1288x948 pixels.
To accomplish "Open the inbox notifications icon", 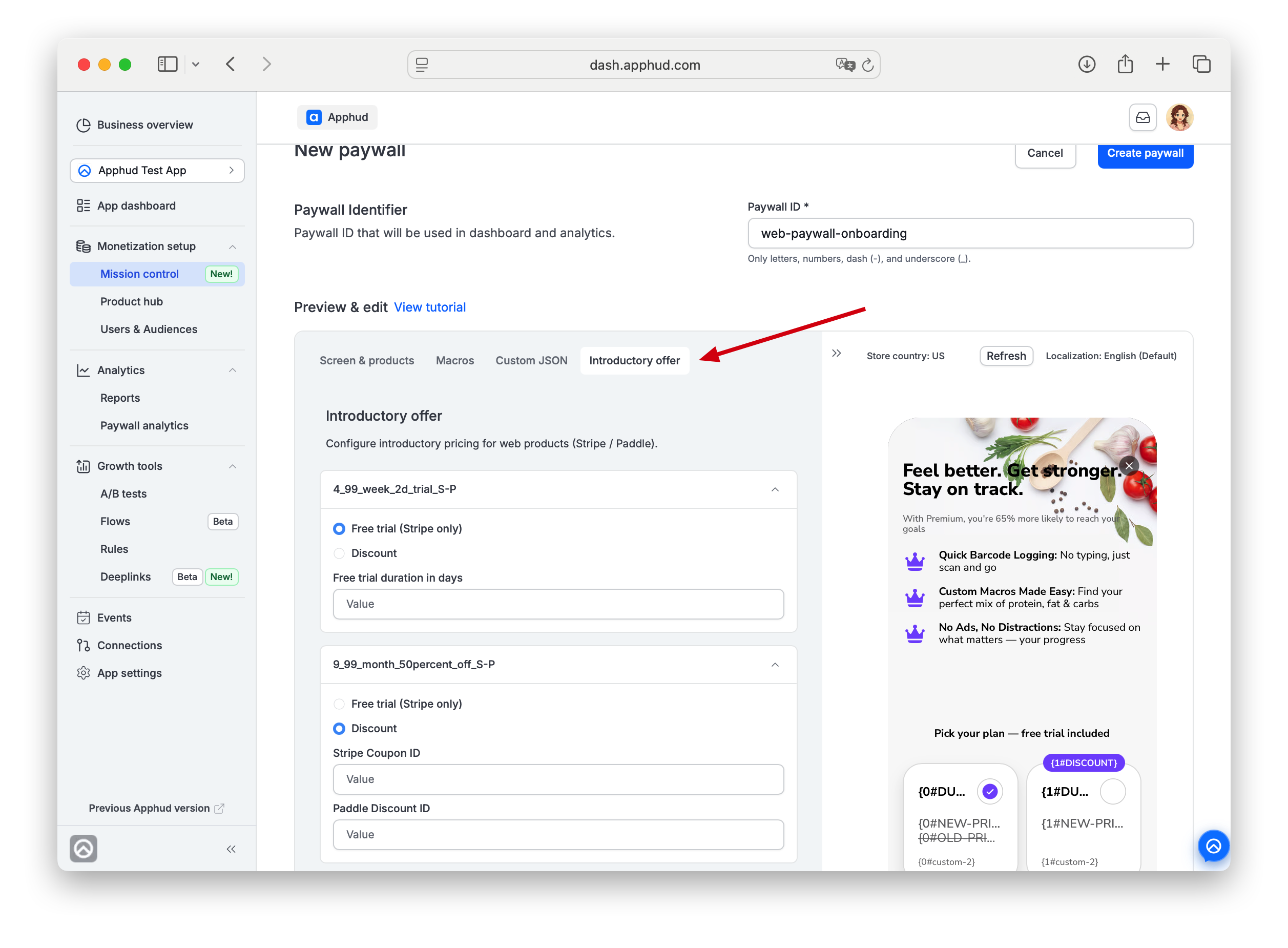I will pos(1142,117).
